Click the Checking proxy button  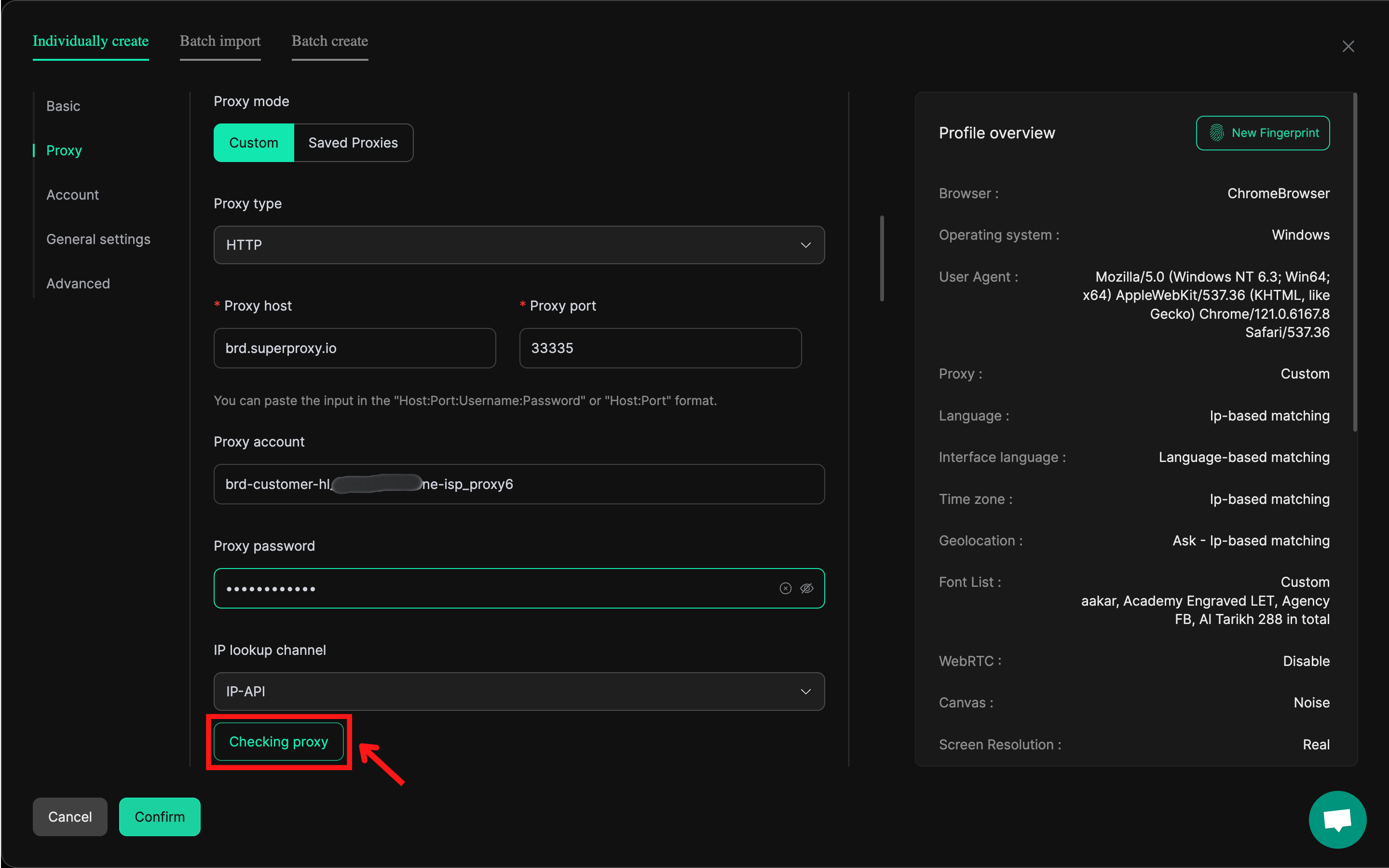[278, 742]
